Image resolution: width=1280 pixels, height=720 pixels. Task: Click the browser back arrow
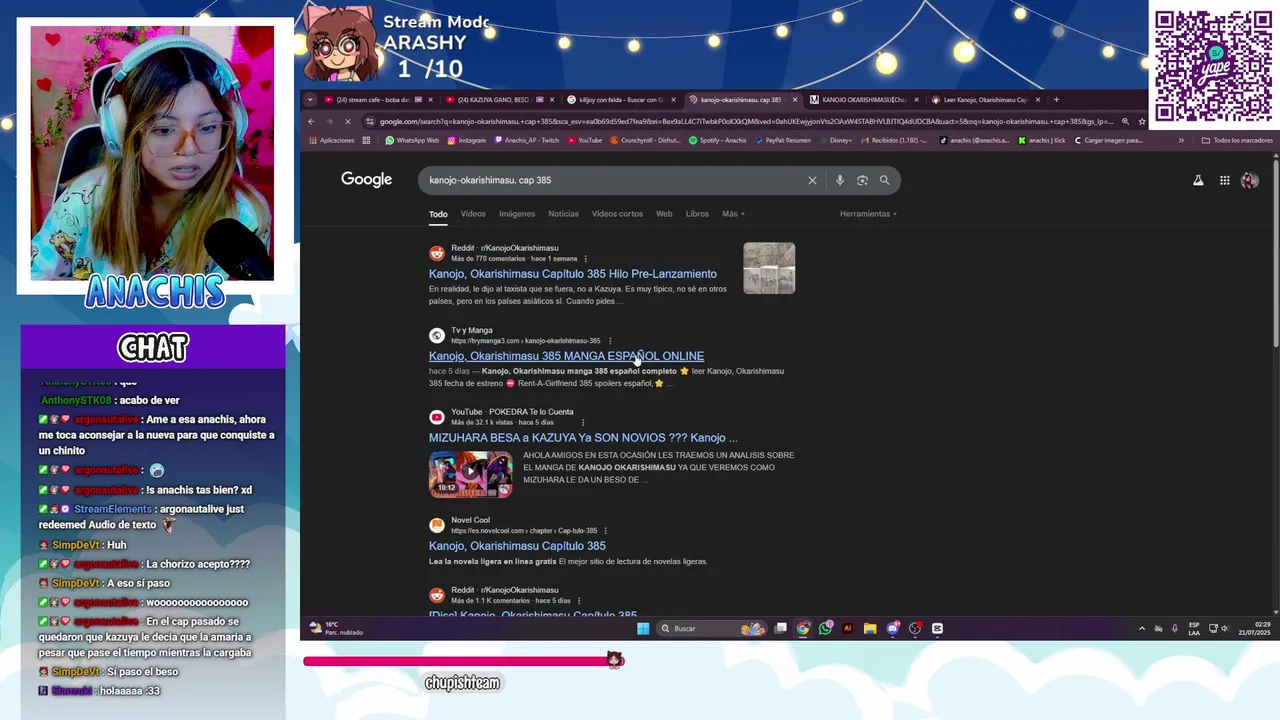(311, 122)
